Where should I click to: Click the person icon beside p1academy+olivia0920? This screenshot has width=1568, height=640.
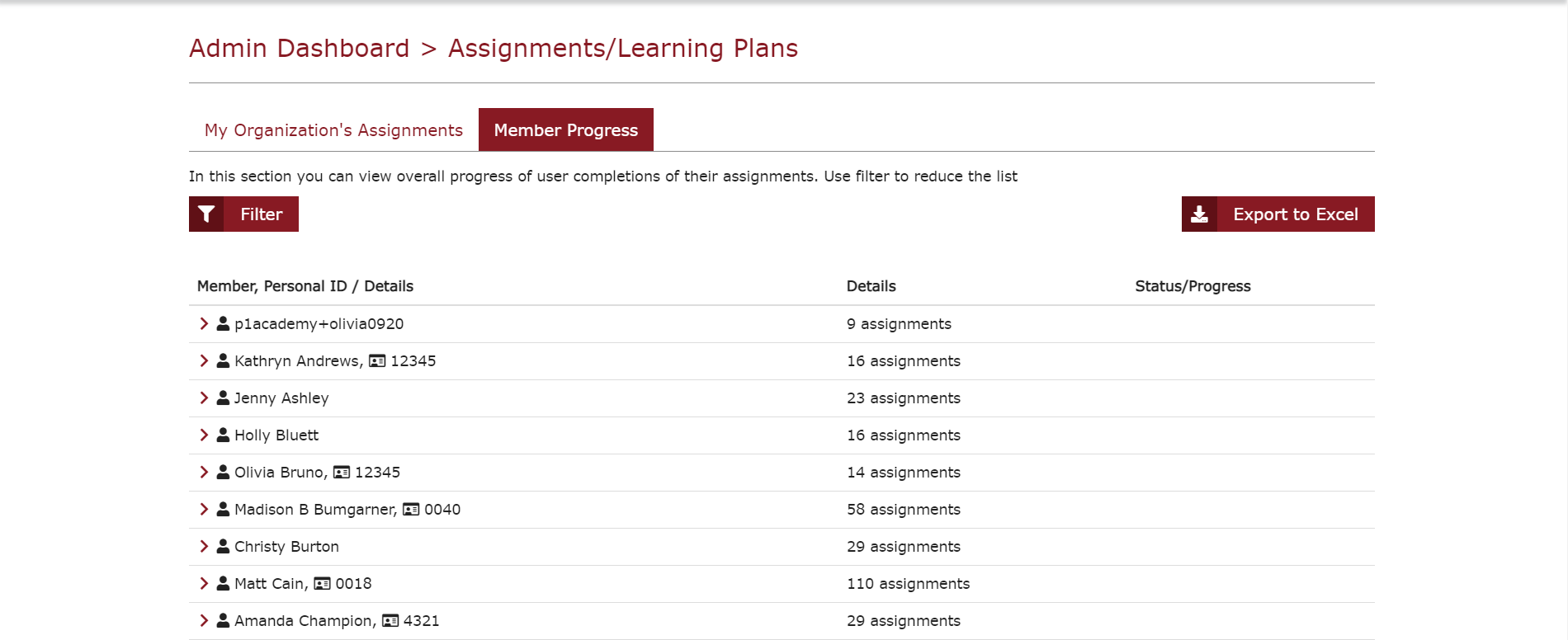point(223,323)
